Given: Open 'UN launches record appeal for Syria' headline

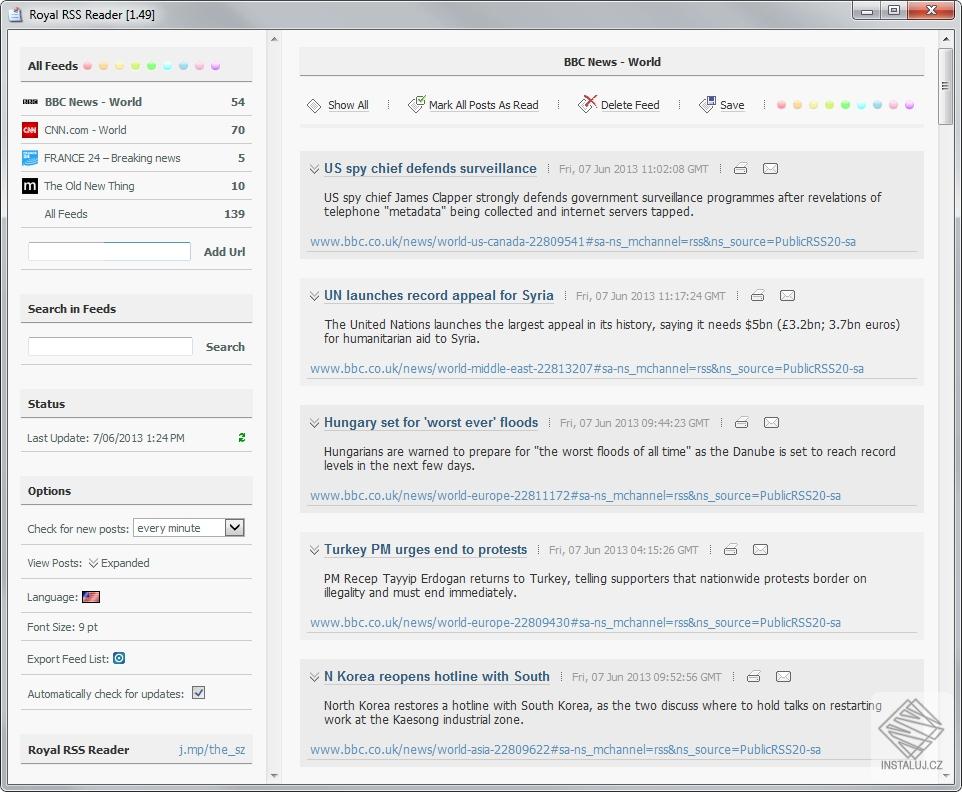Looking at the screenshot, I should pyautogui.click(x=439, y=296).
